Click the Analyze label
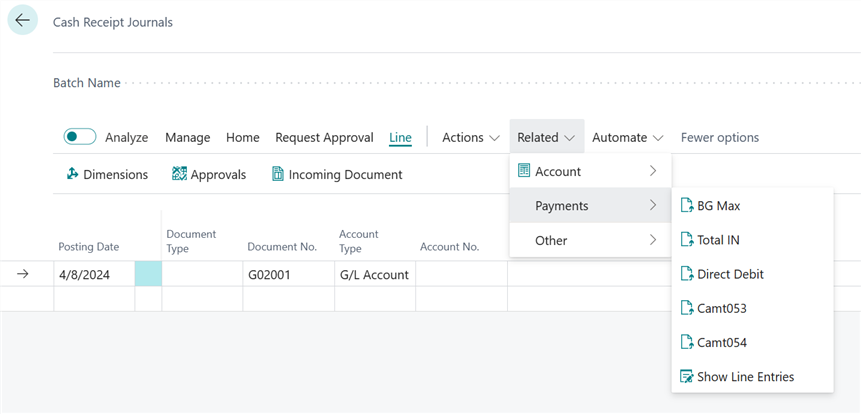 pos(127,137)
